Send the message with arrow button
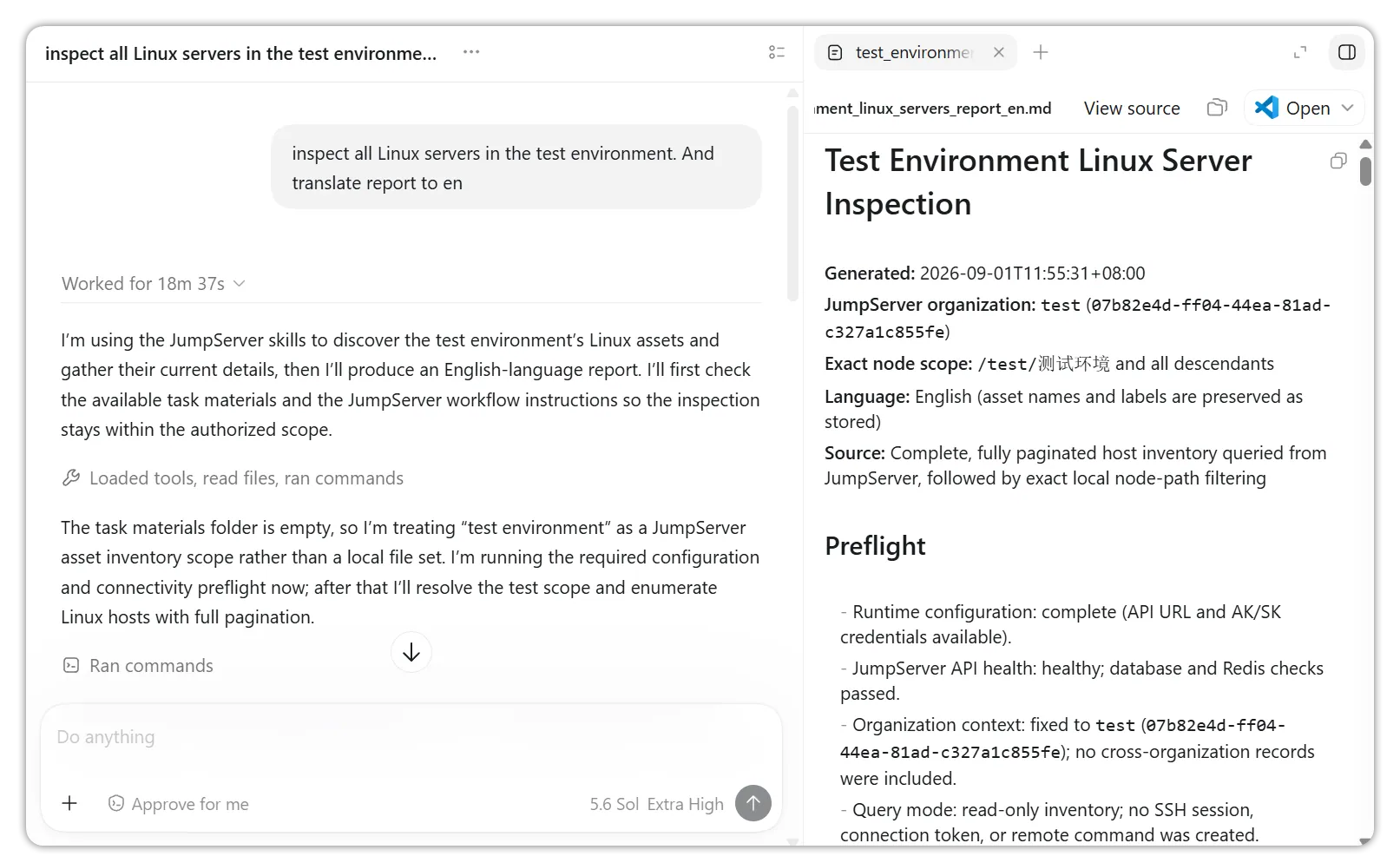This screenshot has width=1400, height=863. click(753, 803)
